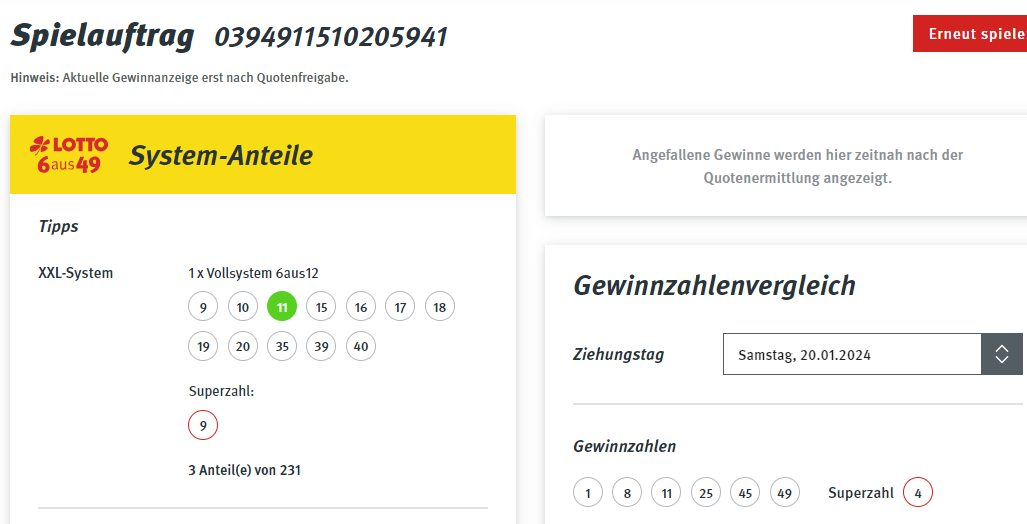Image resolution: width=1027 pixels, height=524 pixels.
Task: Select the green matched number 11 ball
Action: point(282,307)
